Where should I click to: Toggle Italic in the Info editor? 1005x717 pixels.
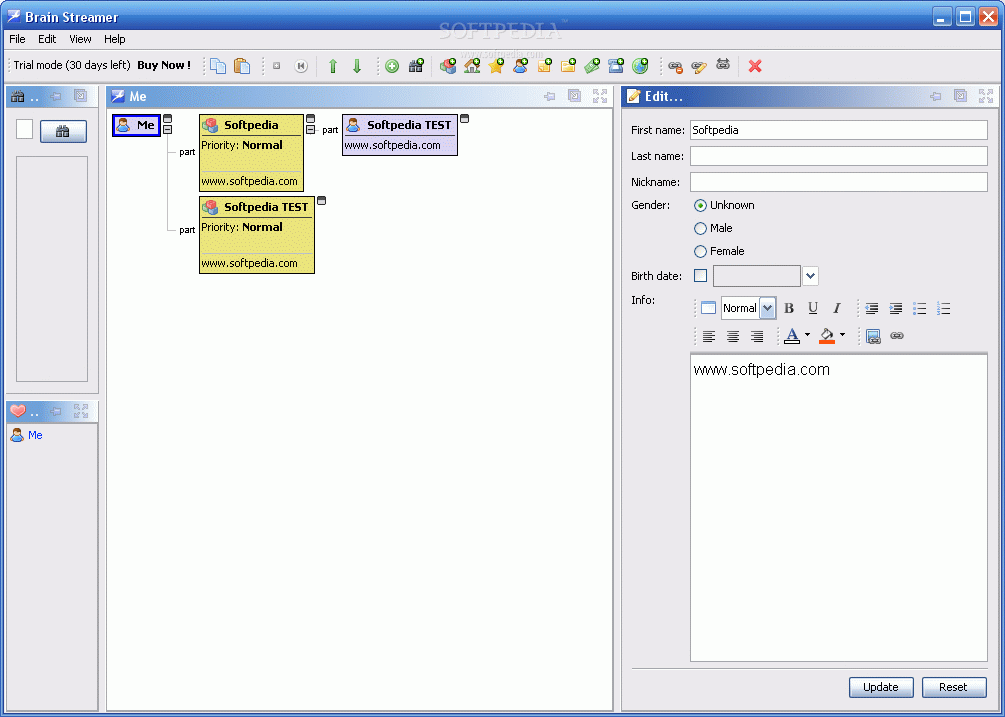pos(836,308)
